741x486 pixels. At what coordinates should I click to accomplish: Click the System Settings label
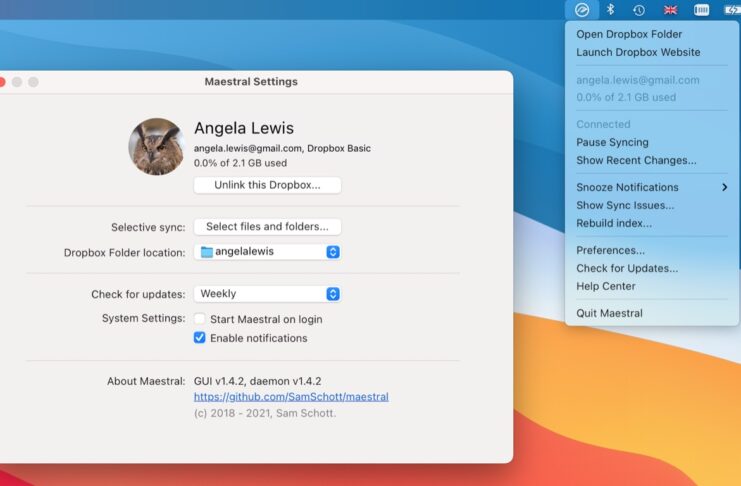pos(143,319)
